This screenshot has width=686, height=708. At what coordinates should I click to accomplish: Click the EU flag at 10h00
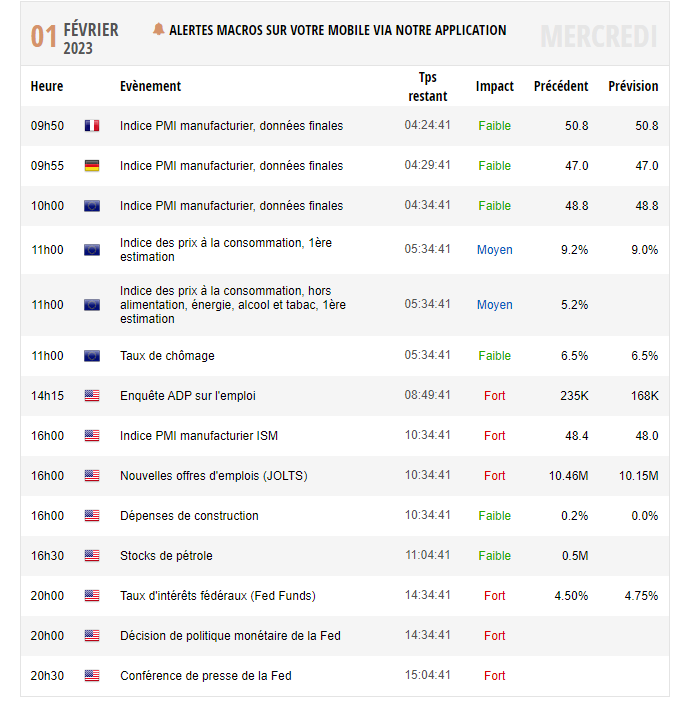pos(92,206)
